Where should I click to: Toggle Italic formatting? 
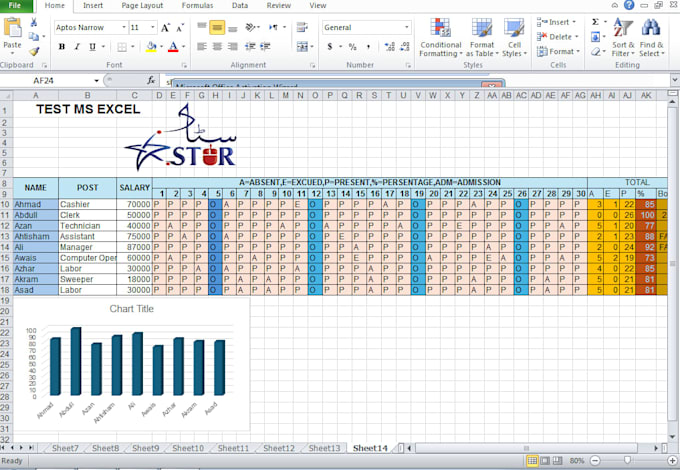(77, 46)
